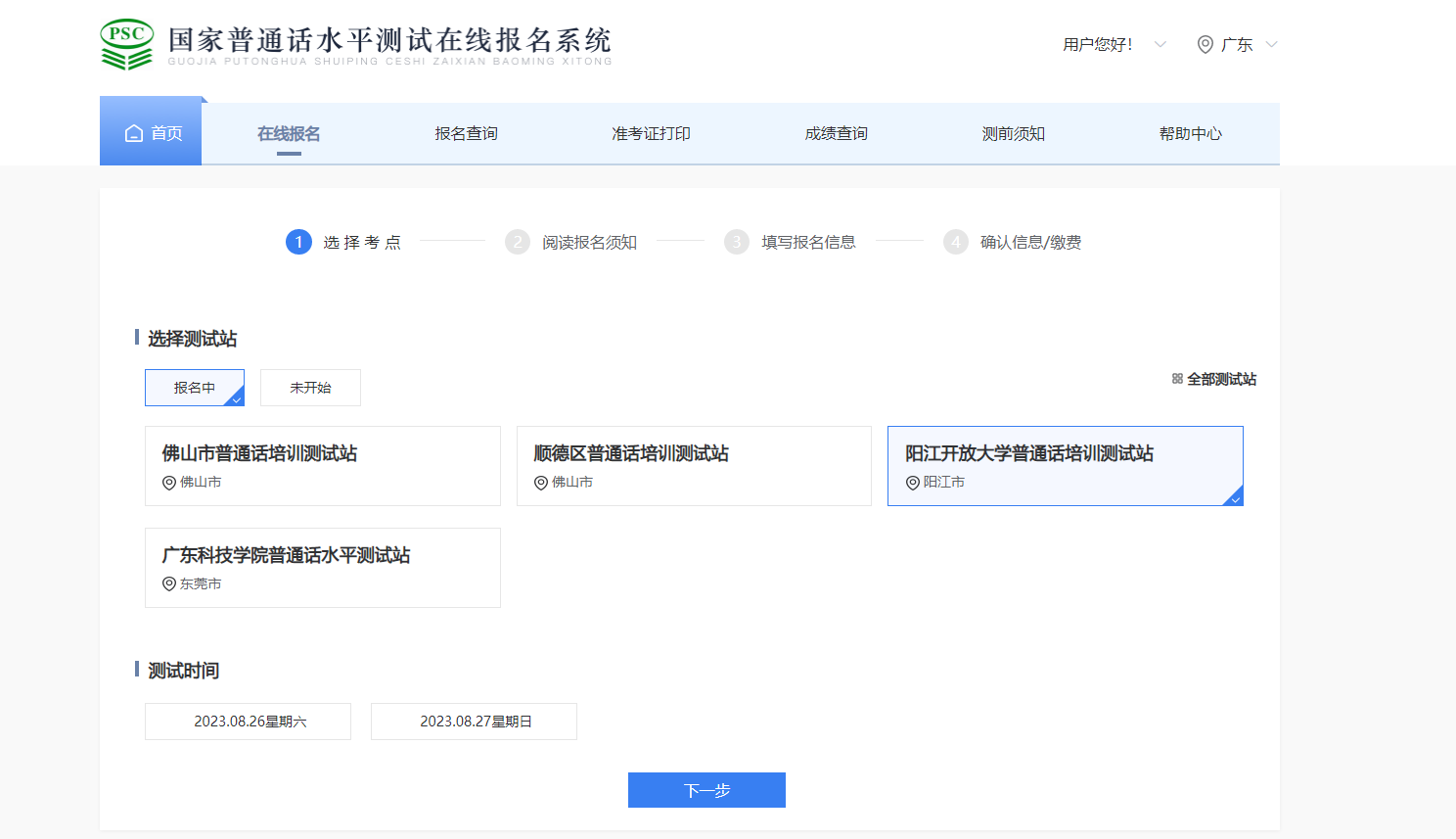Expand the 广东 province dropdown arrow

[x=1271, y=44]
